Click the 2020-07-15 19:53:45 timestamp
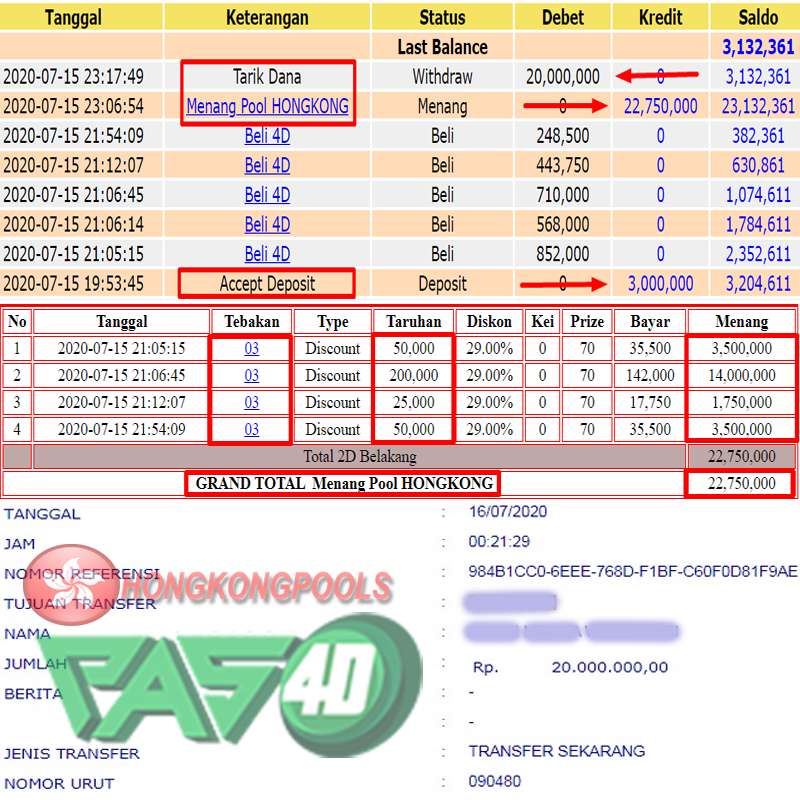The width and height of the screenshot is (800, 800). pos(73,284)
